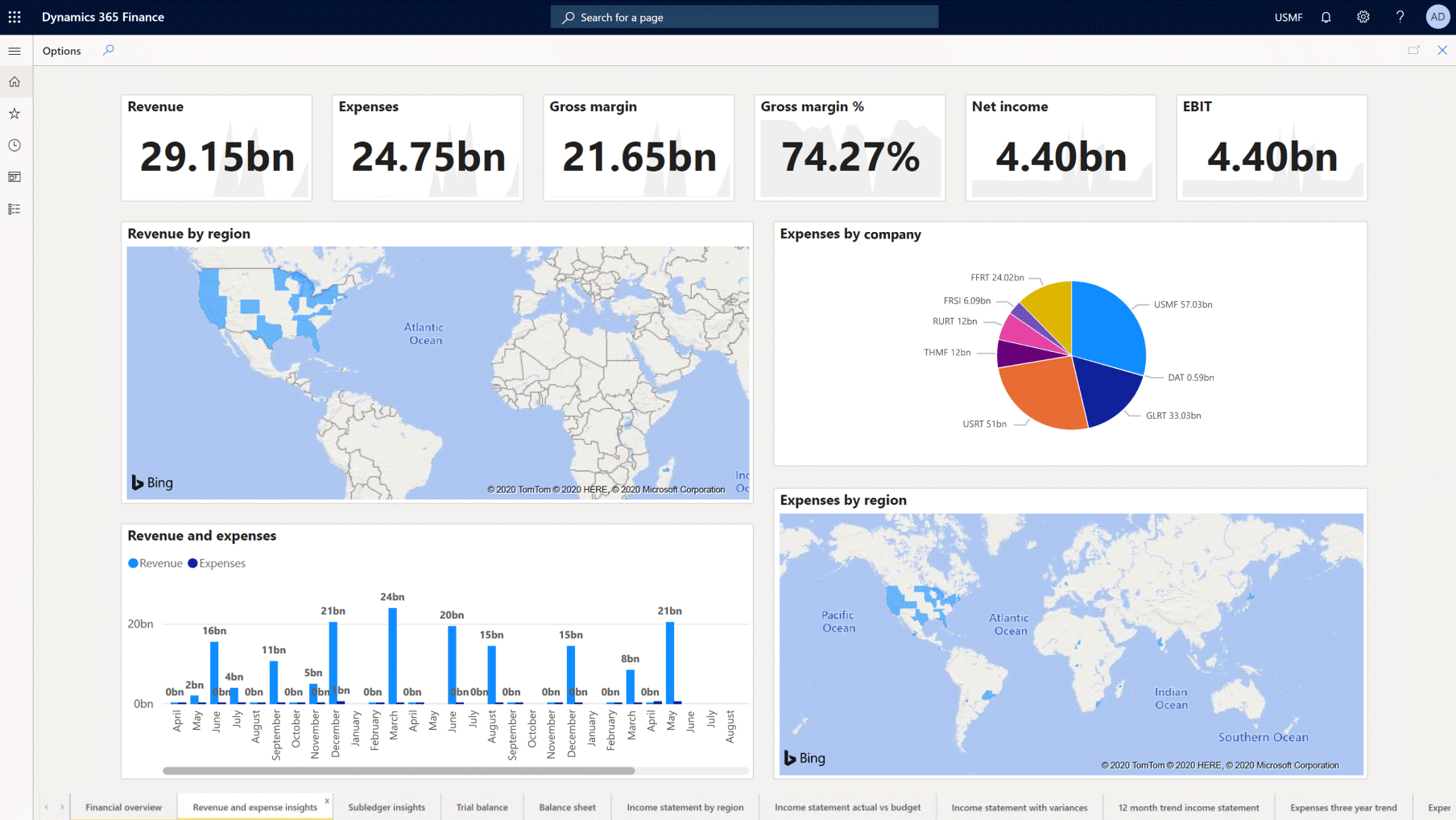Click the 'USRT 51bn' pie label
Viewport: 1456px width, 820px height.
[x=984, y=424]
